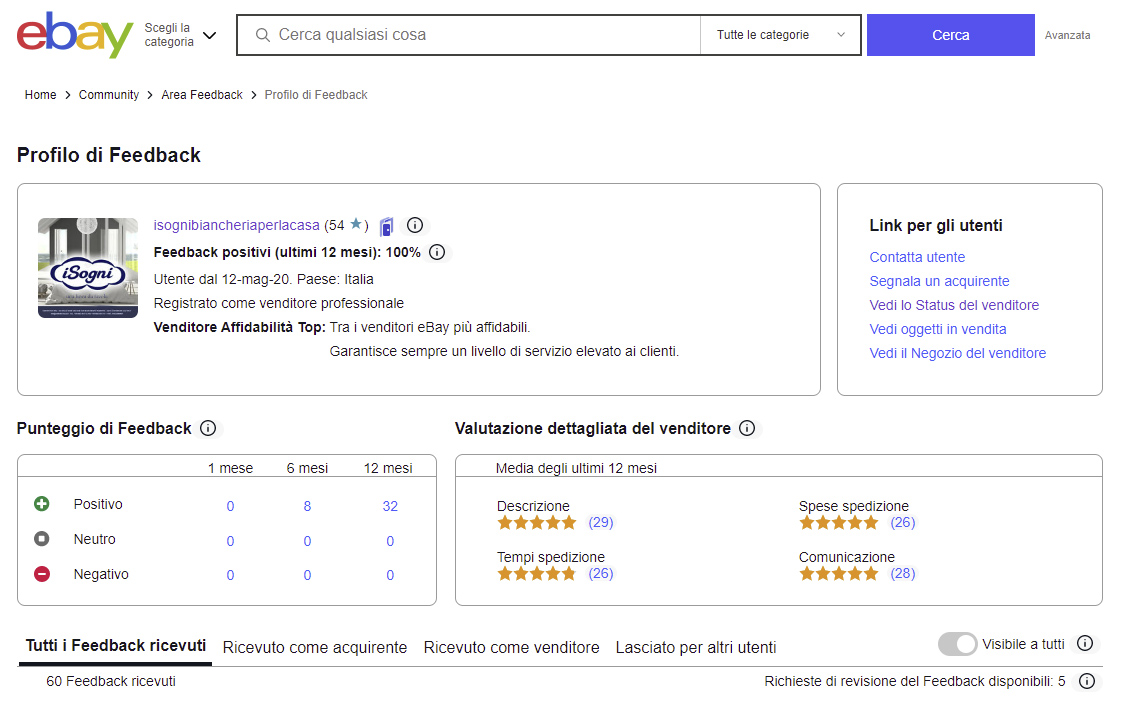Open the Avanzata advanced search link

click(x=1068, y=35)
